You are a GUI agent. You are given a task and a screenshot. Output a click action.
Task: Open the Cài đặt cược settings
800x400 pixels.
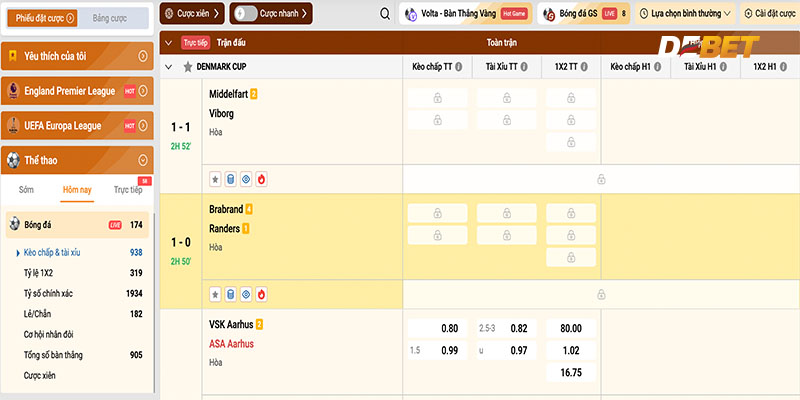[766, 14]
